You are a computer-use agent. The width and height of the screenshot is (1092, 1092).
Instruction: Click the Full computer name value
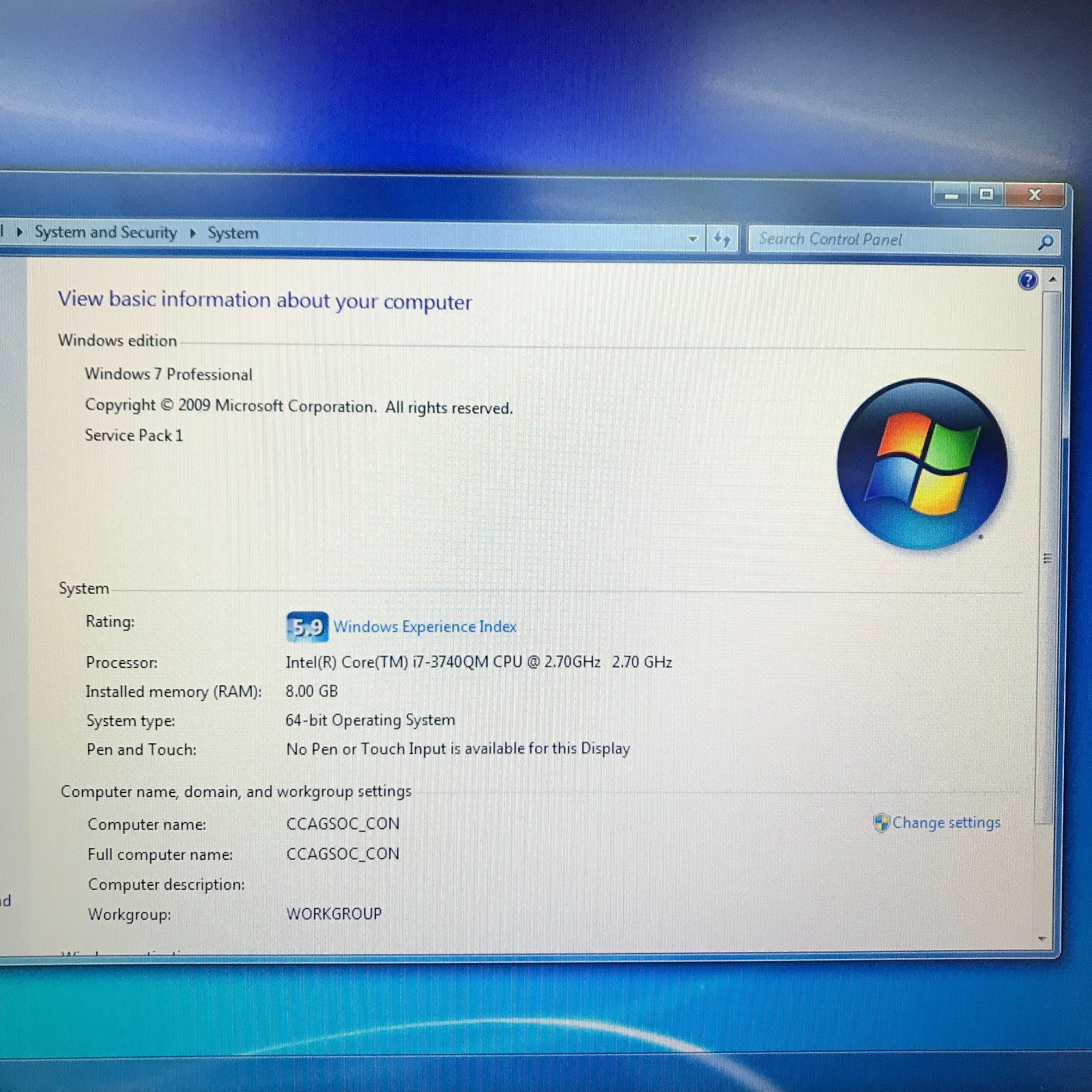coord(343,854)
